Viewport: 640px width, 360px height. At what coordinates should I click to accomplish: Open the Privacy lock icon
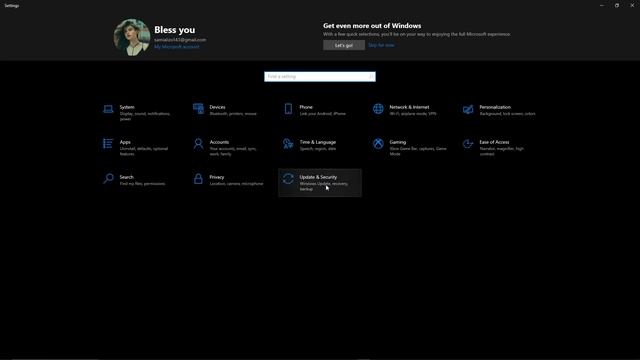click(198, 179)
